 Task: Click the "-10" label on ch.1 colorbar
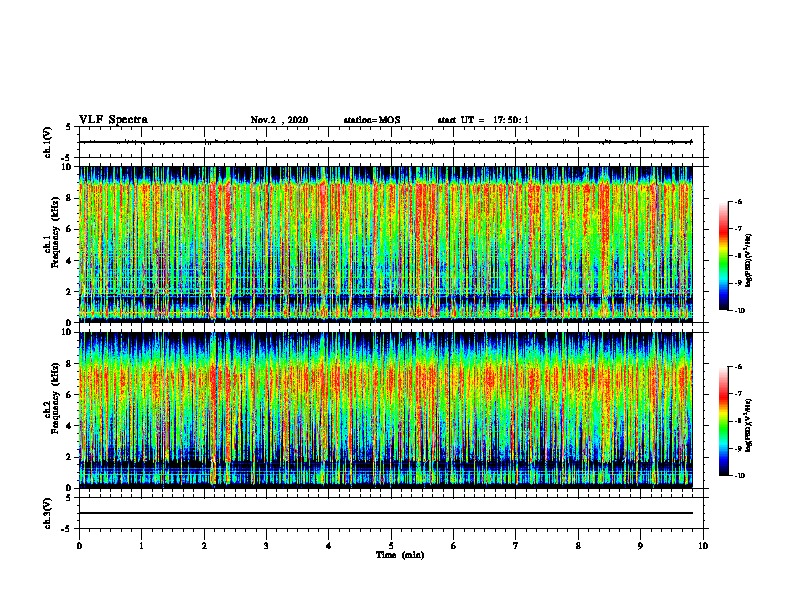click(x=740, y=311)
